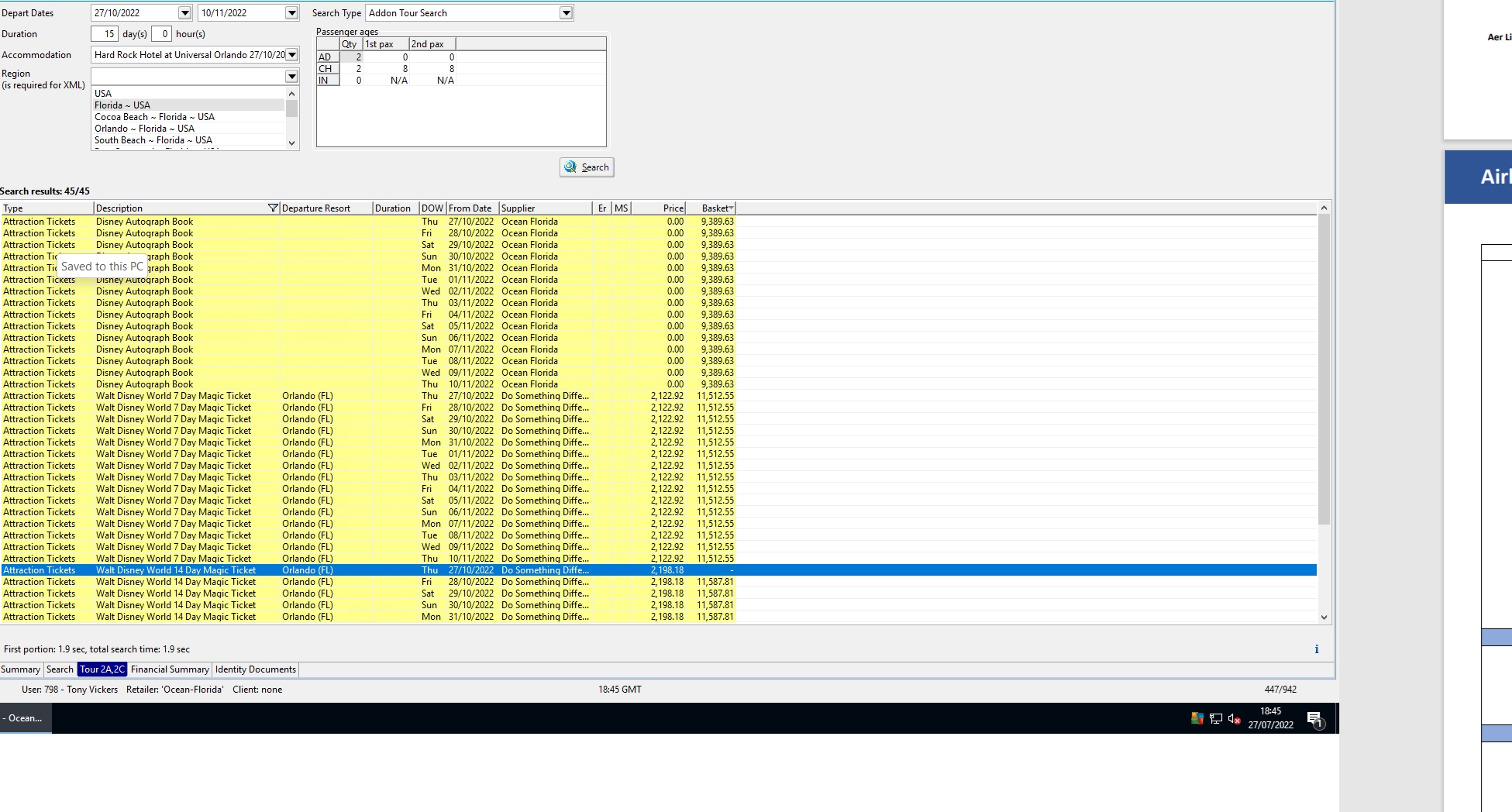Click the CH 1st pax age cell
This screenshot has width=1512, height=812.
tap(387, 69)
